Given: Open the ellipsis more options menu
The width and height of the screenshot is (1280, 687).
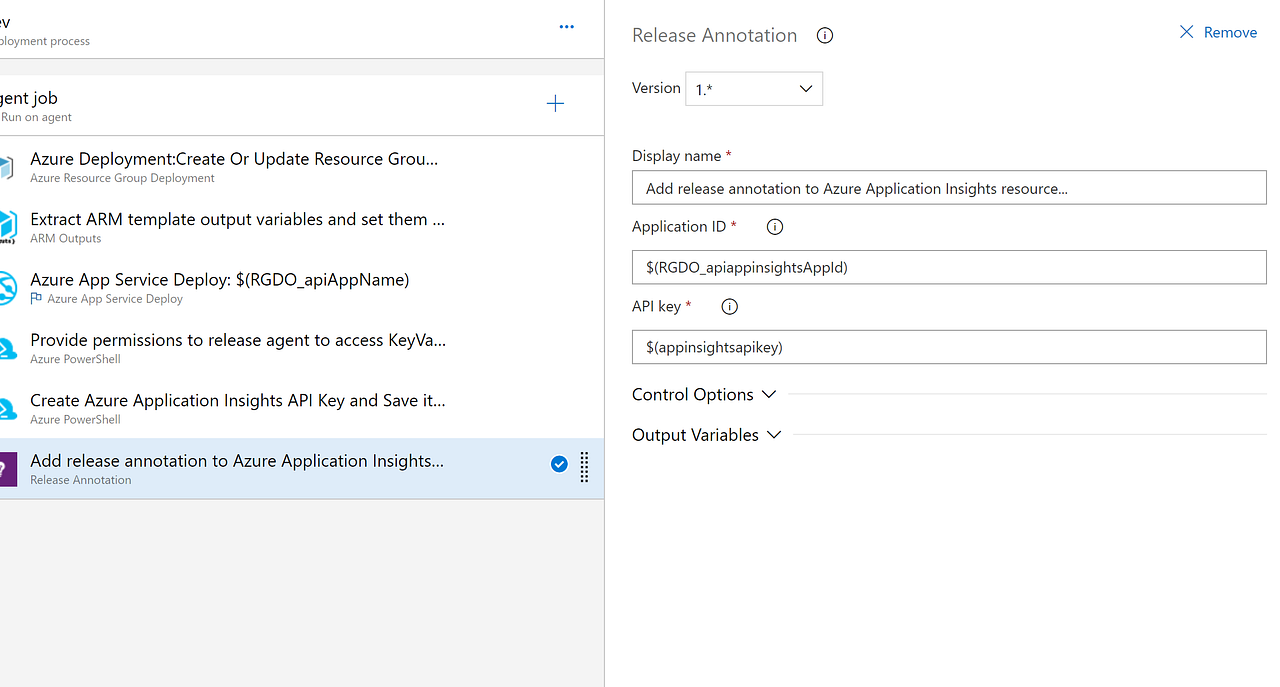Looking at the screenshot, I should coord(566,27).
